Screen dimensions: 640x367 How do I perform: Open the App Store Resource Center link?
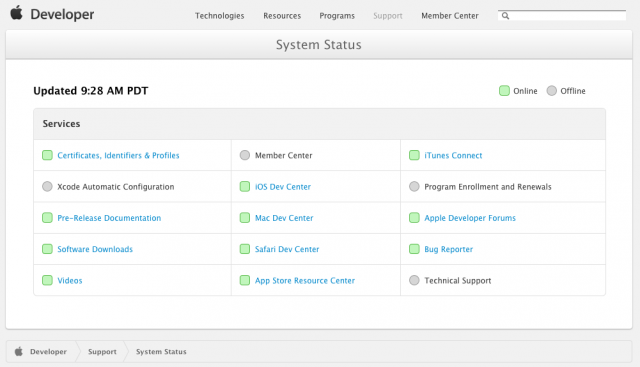click(305, 280)
